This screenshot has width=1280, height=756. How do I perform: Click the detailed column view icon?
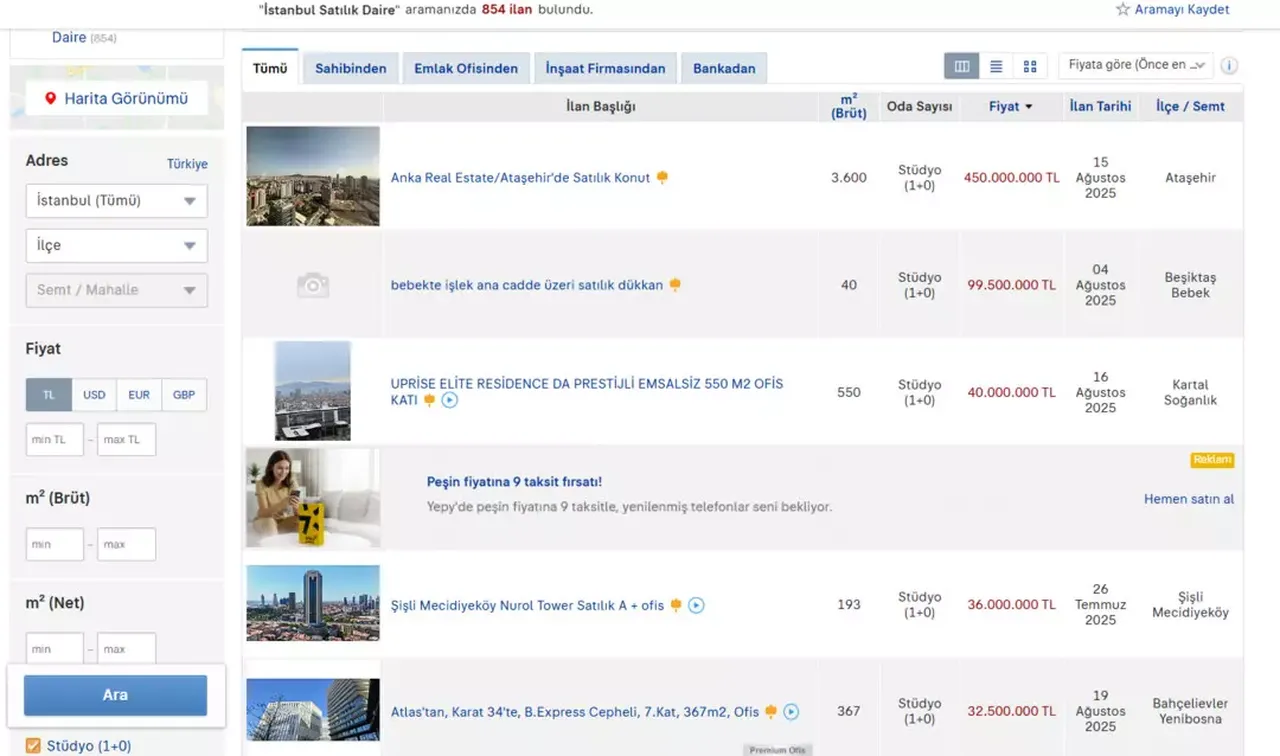click(x=961, y=66)
